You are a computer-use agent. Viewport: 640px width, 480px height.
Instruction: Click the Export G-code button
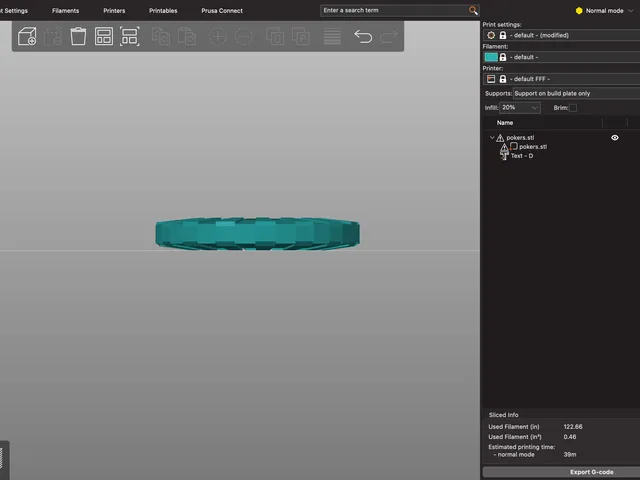click(x=562, y=472)
